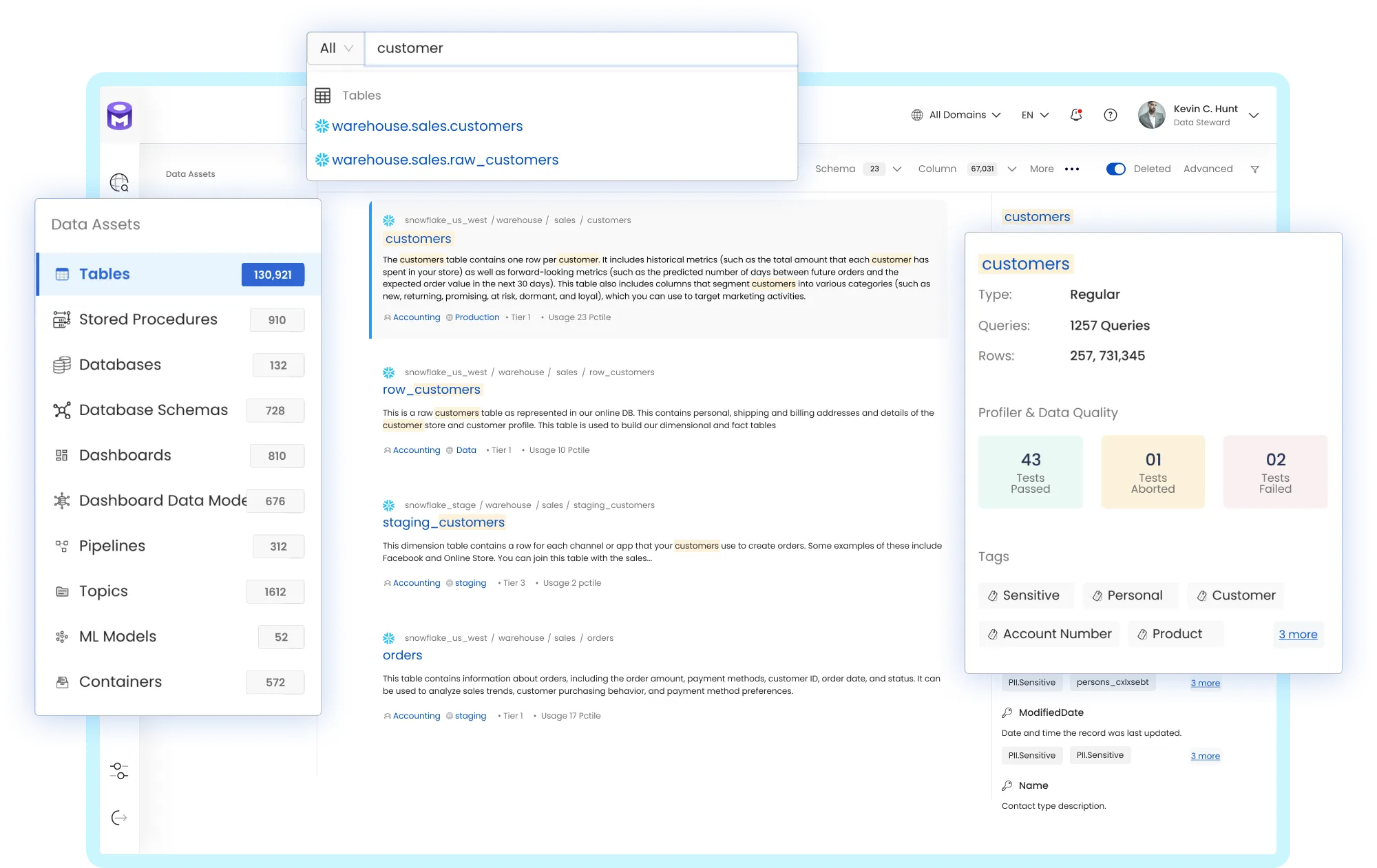Image resolution: width=1377 pixels, height=868 pixels.
Task: Click the 3 more tags link
Action: pyautogui.click(x=1298, y=634)
